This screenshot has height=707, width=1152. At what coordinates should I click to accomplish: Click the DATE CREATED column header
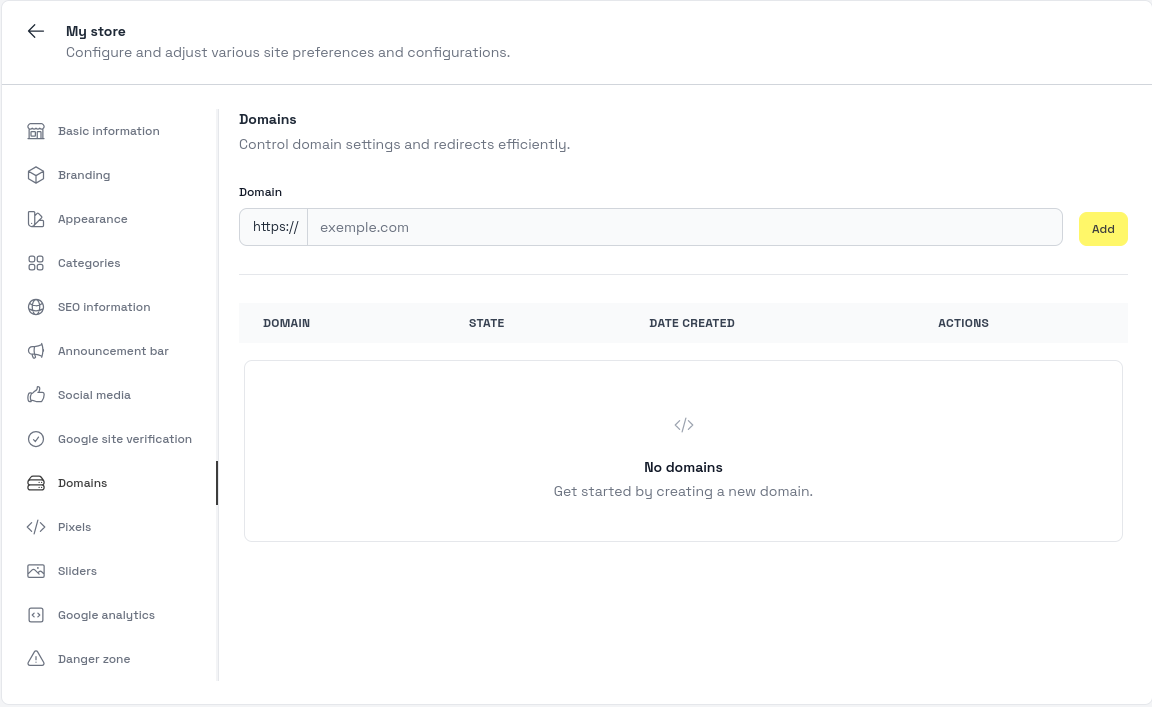pyautogui.click(x=691, y=323)
